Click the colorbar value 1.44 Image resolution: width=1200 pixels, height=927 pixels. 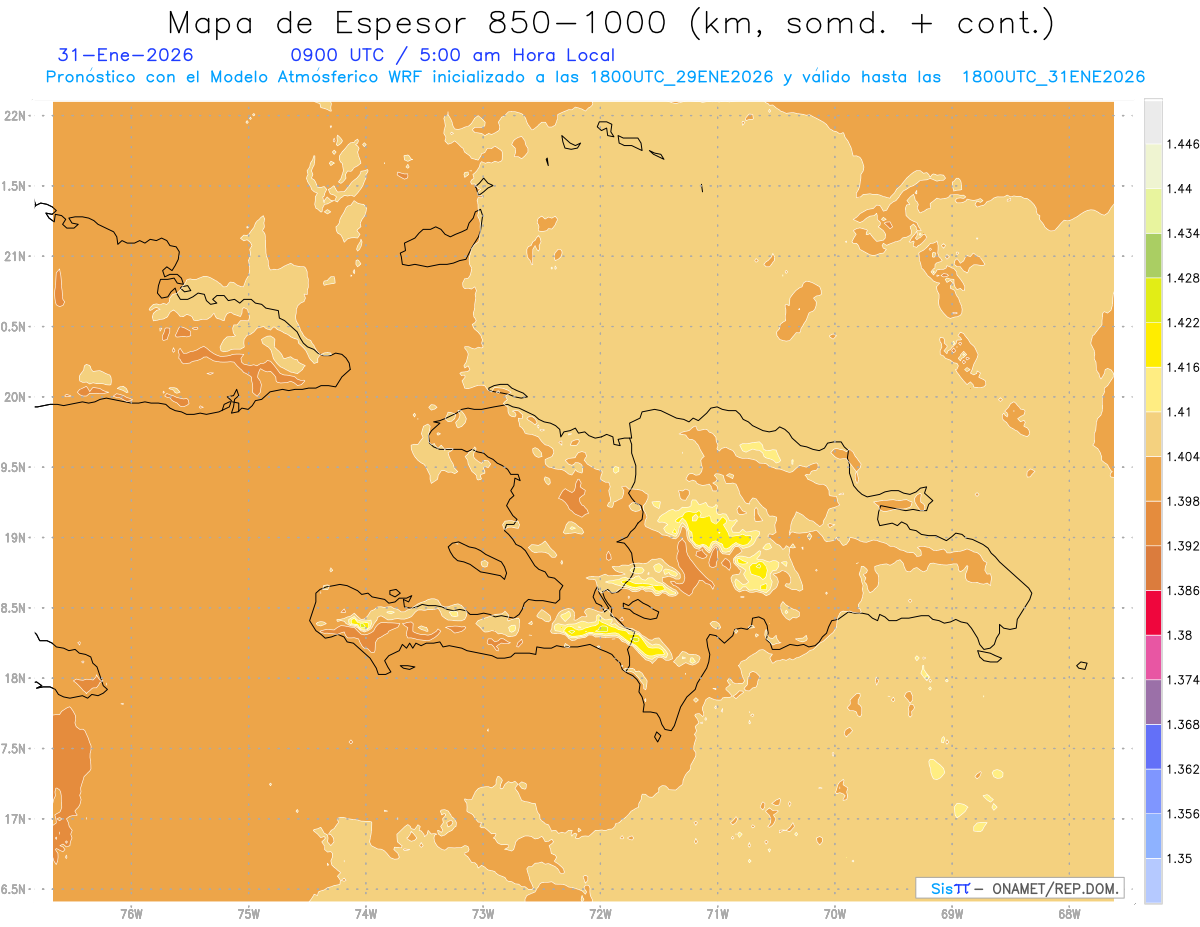pyautogui.click(x=1180, y=189)
